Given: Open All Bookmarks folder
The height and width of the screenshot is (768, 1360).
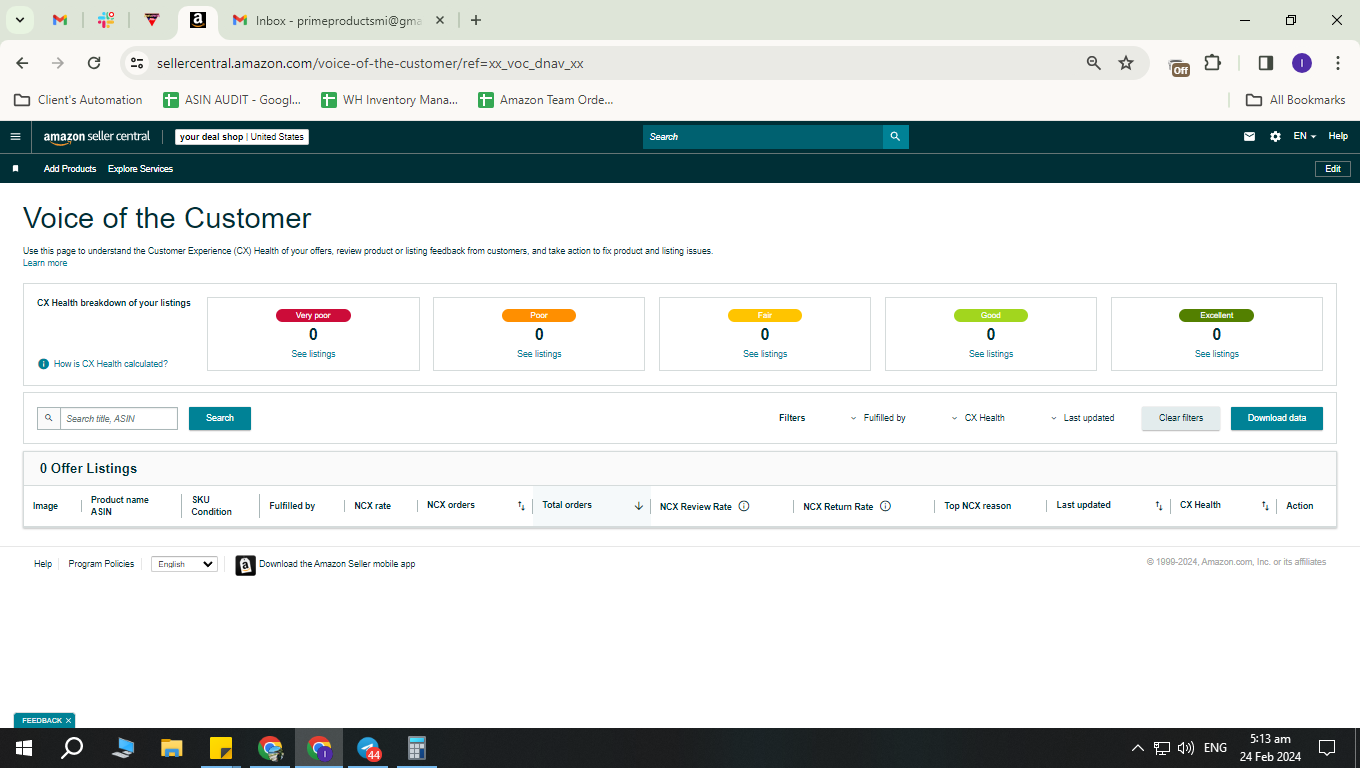Looking at the screenshot, I should [1296, 100].
